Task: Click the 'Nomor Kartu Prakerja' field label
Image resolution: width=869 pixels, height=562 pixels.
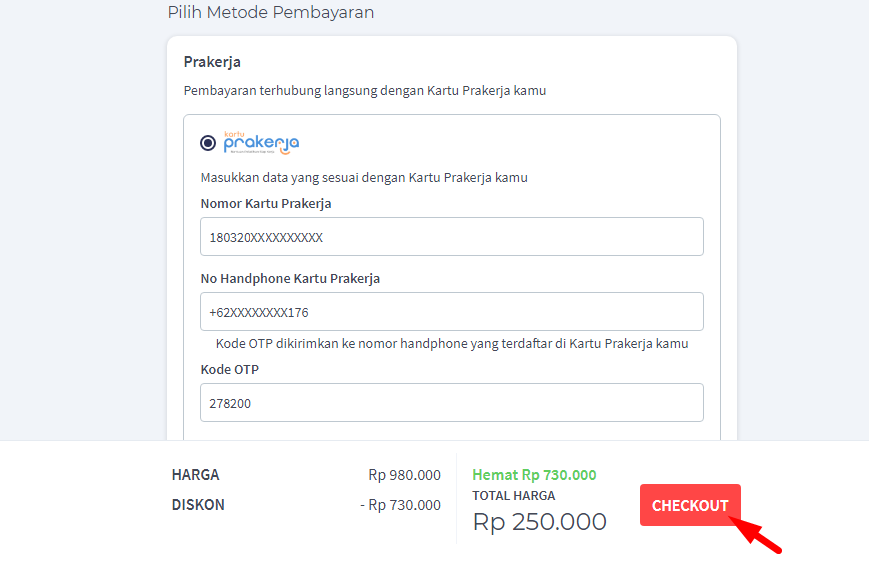Action: point(266,204)
